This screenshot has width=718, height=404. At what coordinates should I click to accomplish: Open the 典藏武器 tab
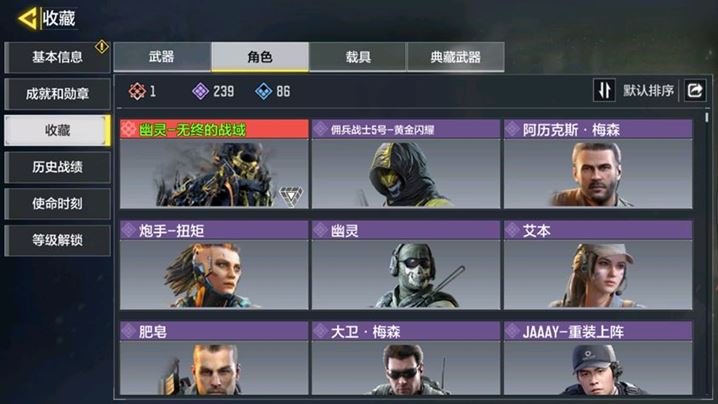click(x=456, y=57)
